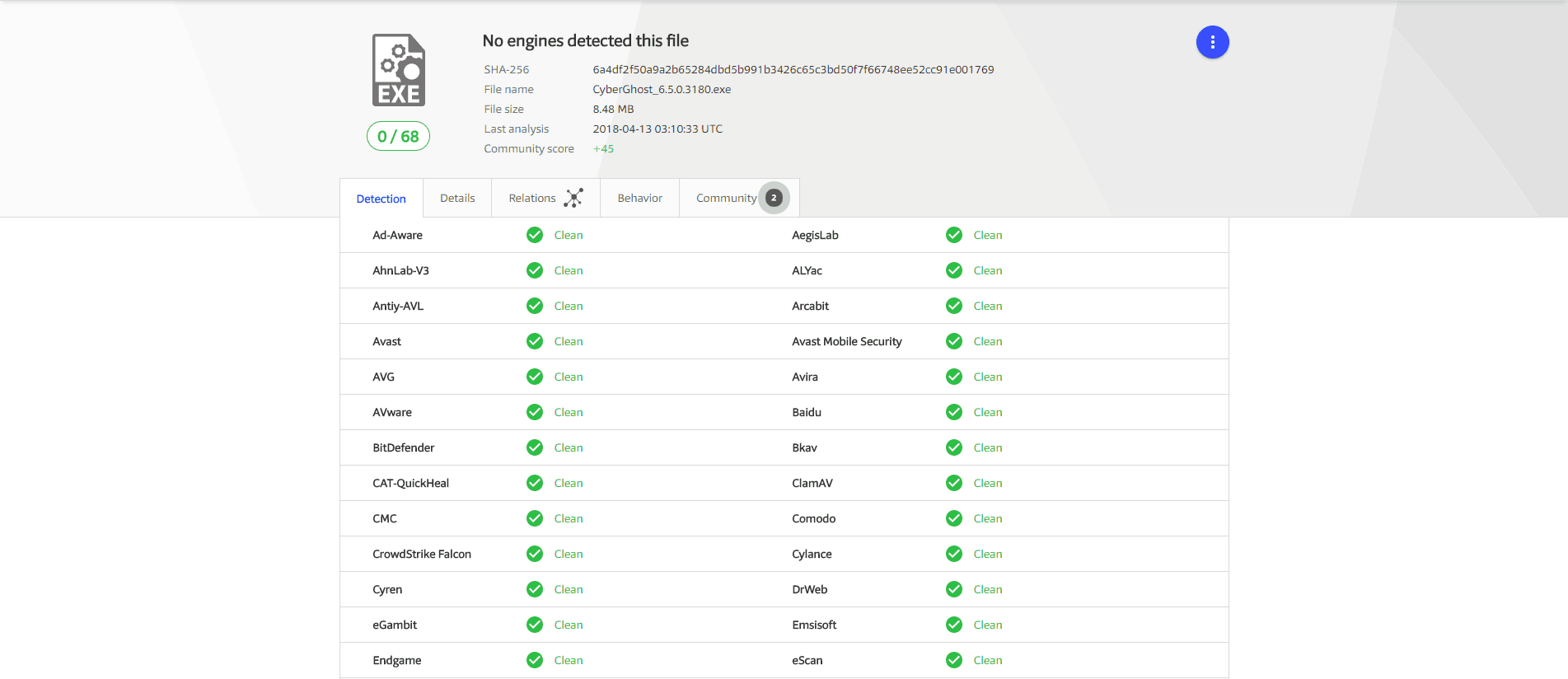This screenshot has width=1568, height=679.
Task: Click the 0 / 68 detection score badge
Action: click(398, 136)
